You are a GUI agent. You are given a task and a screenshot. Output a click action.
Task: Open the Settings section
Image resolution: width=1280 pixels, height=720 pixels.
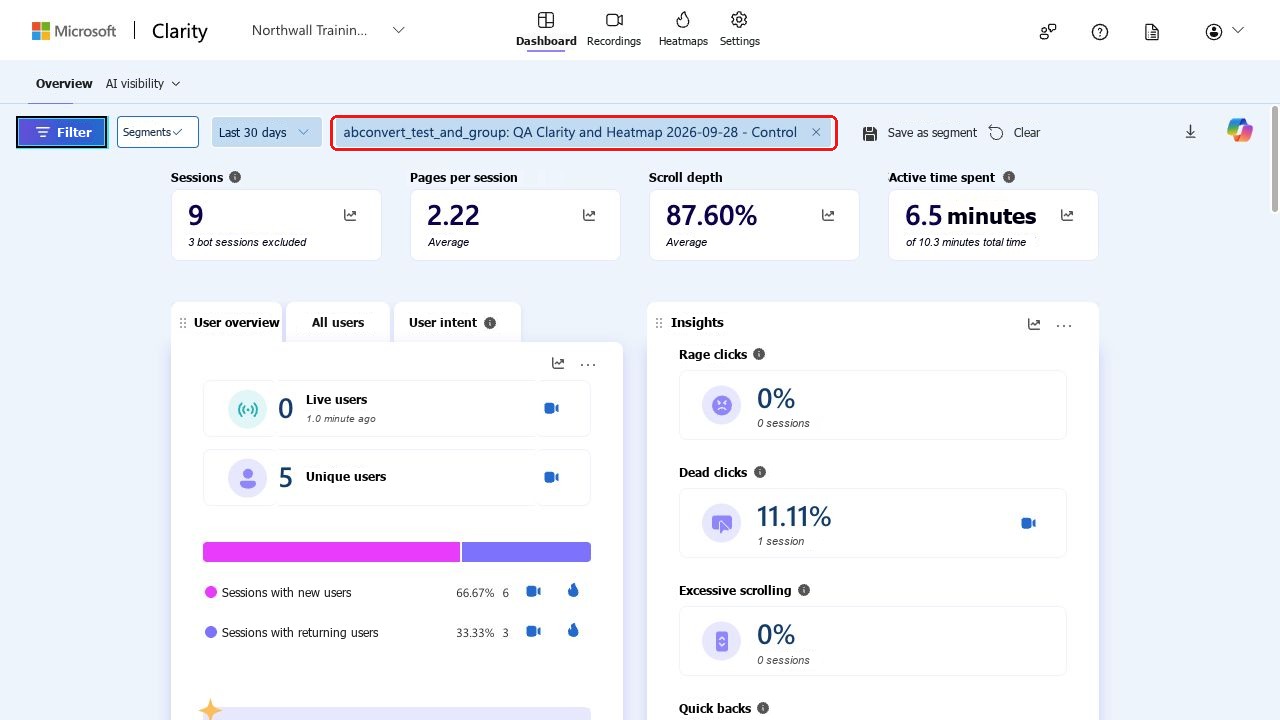(x=739, y=29)
